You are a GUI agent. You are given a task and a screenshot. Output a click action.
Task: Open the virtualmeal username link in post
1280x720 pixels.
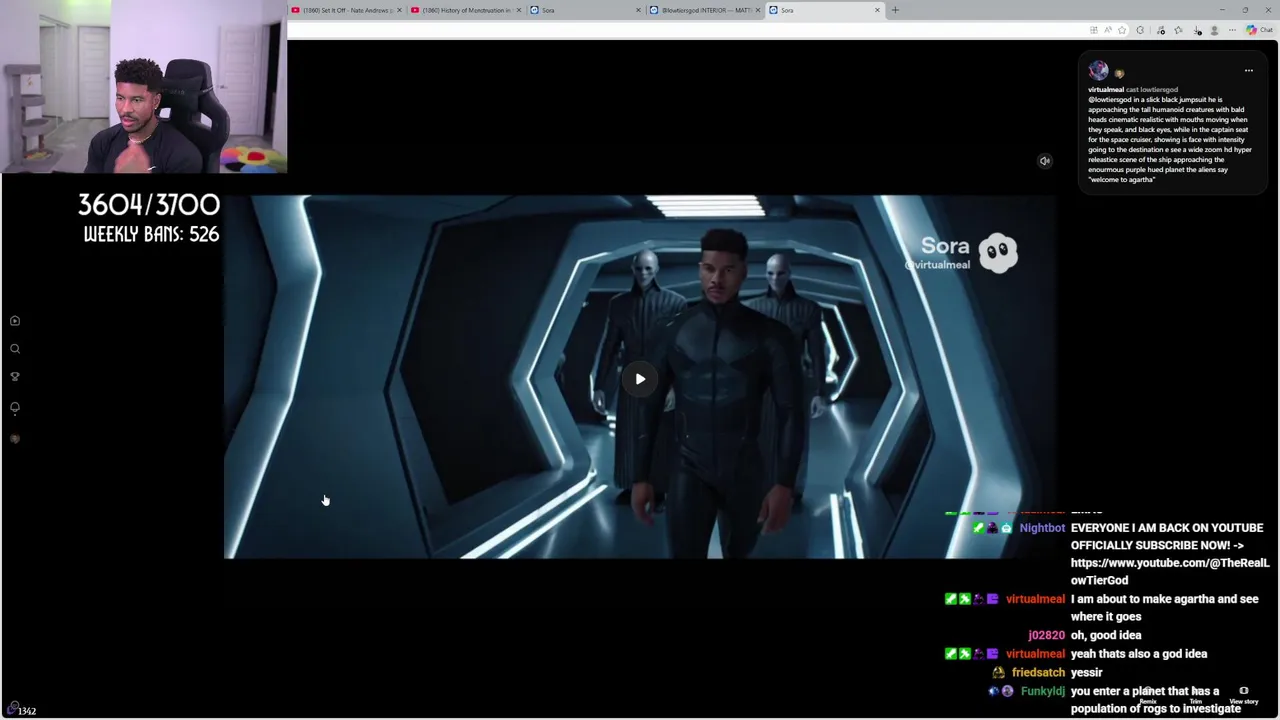pos(1106,90)
